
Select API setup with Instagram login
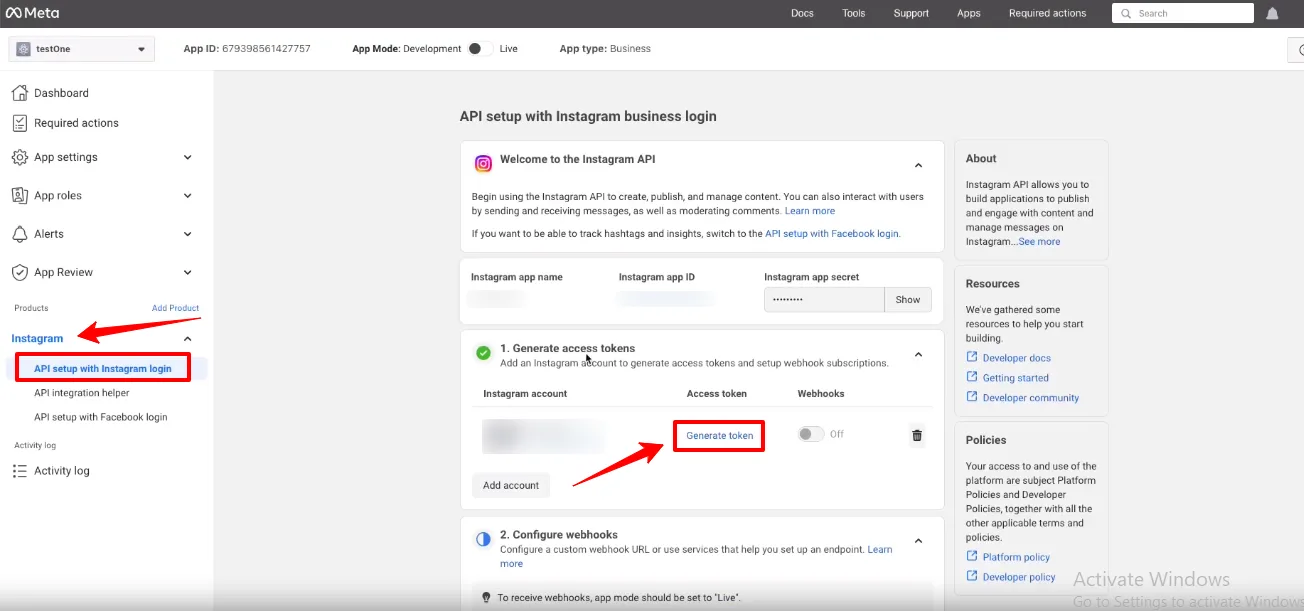pos(103,369)
